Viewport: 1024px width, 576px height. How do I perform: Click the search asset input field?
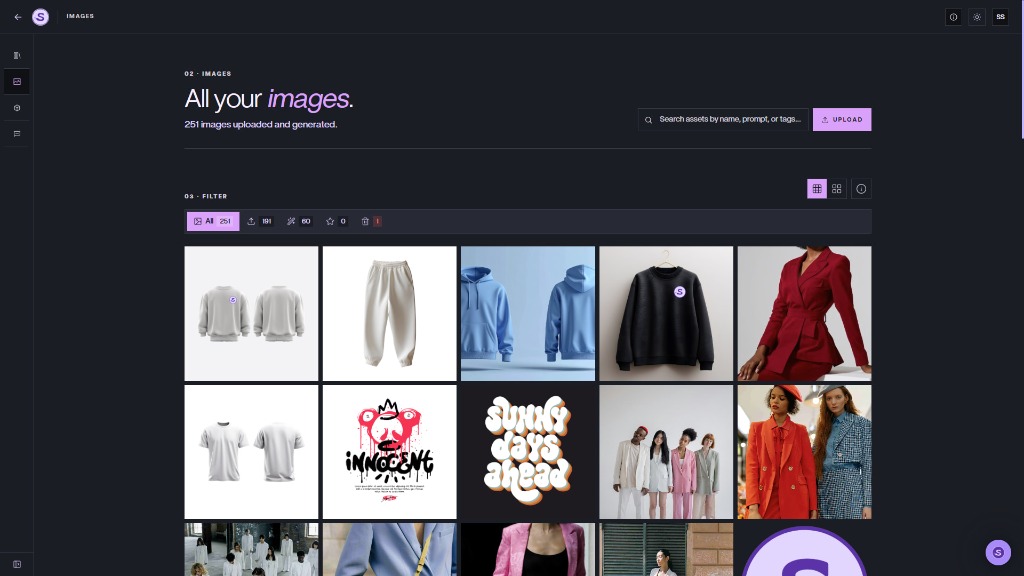pos(723,120)
